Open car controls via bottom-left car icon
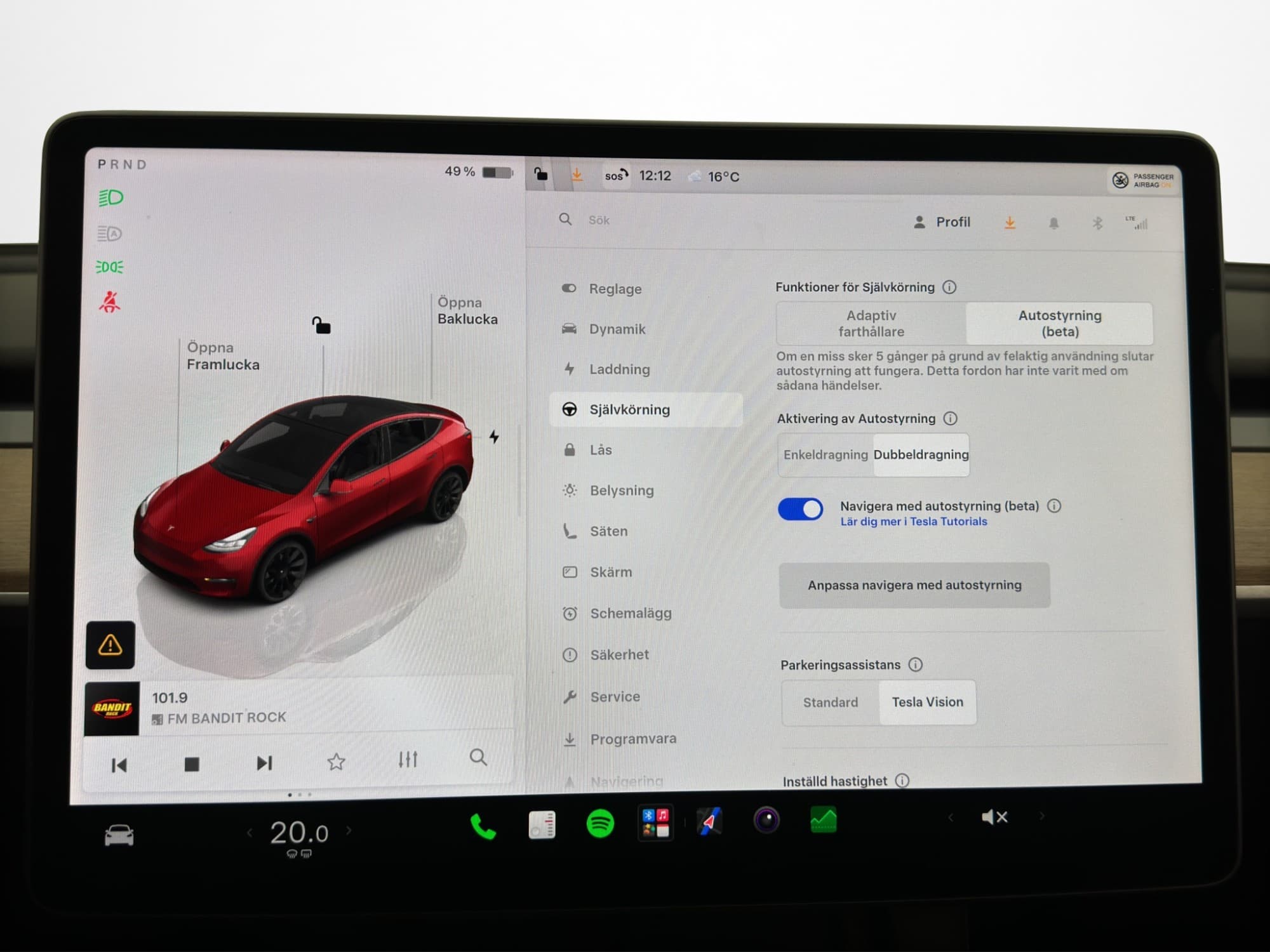 (x=119, y=835)
